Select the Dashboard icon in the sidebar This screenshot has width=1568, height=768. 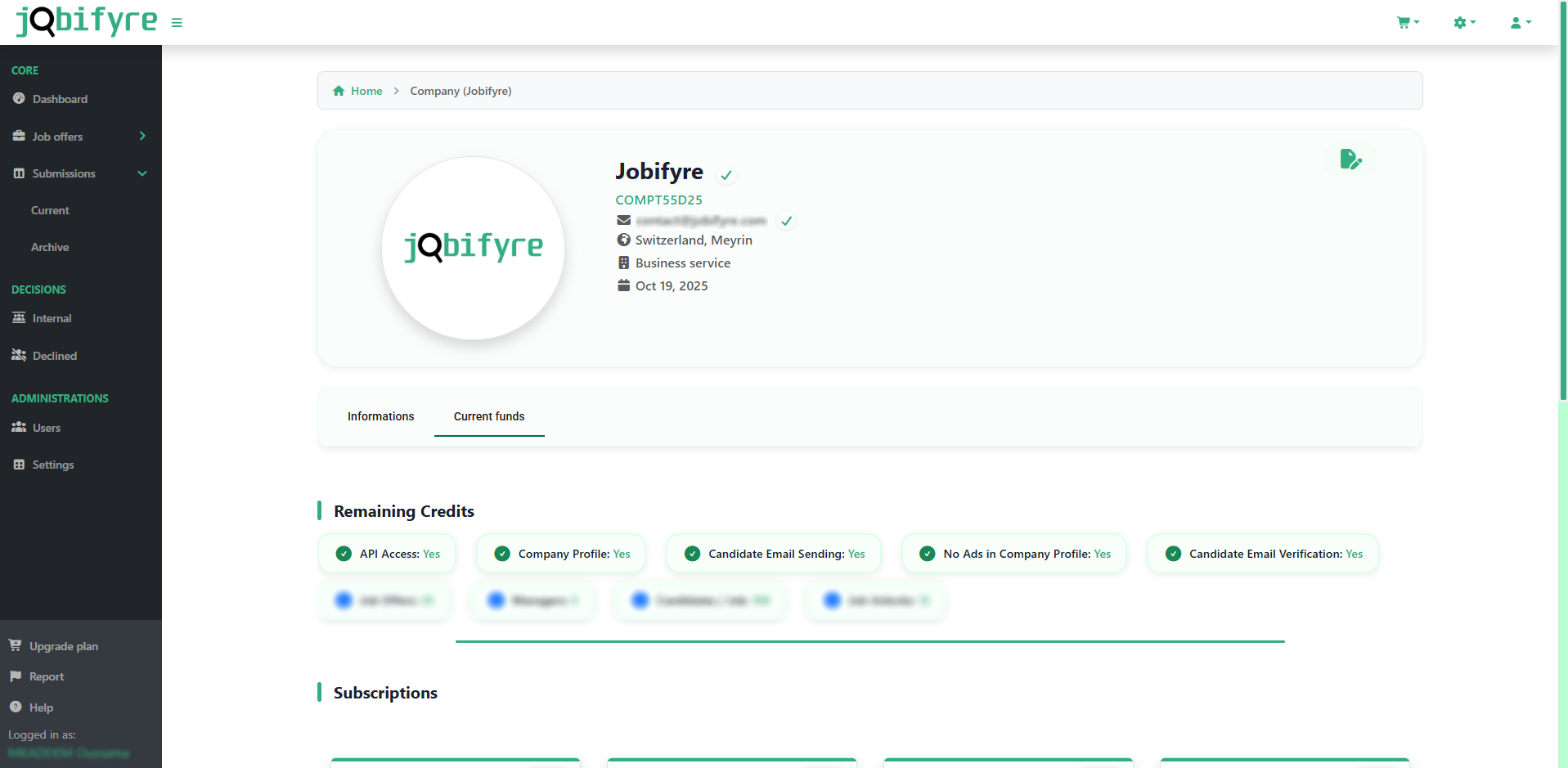(x=19, y=98)
